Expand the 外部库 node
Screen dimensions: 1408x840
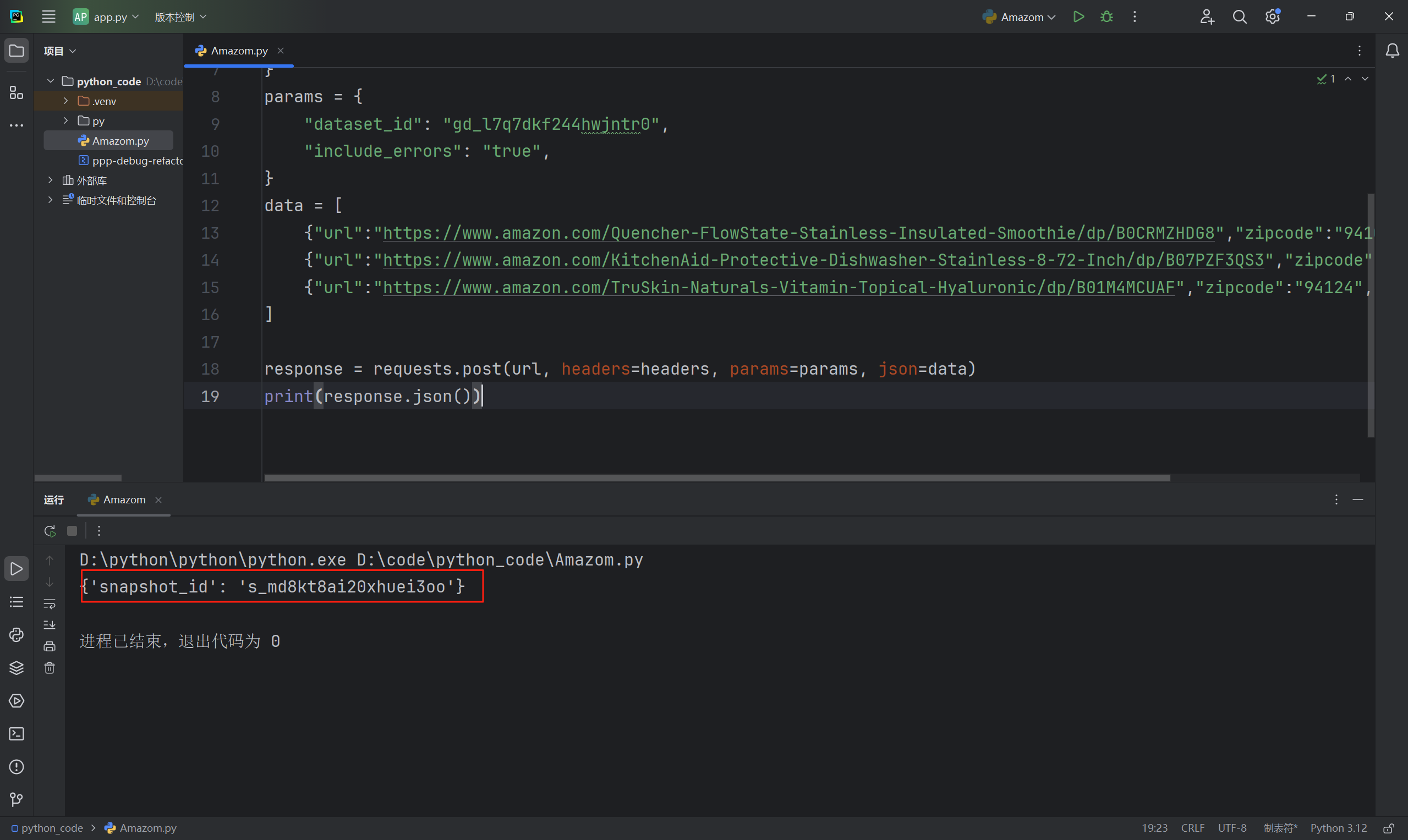point(51,180)
